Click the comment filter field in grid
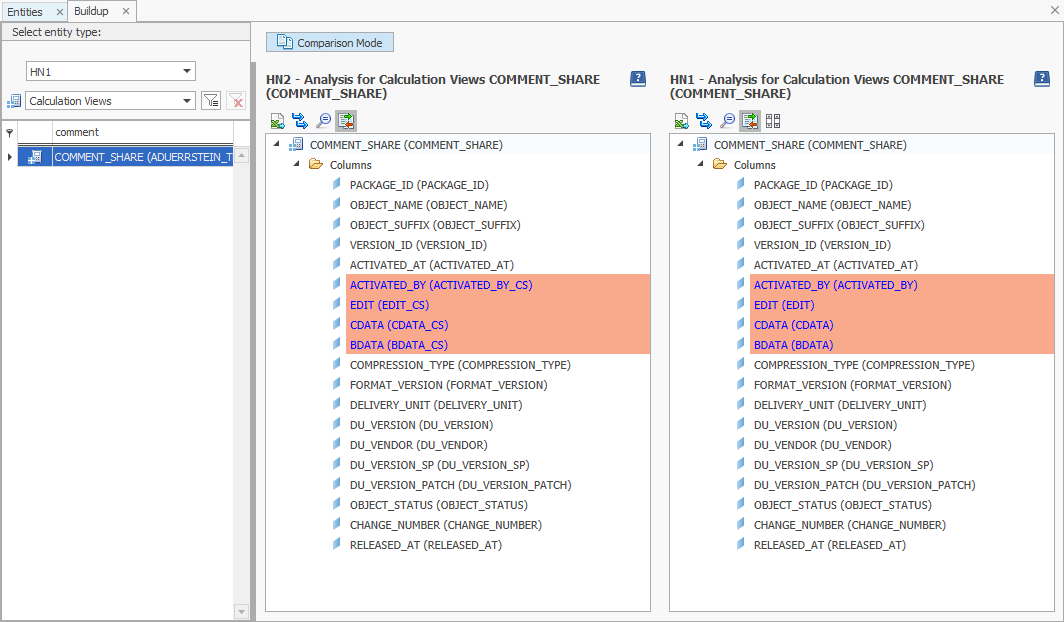 pos(142,132)
